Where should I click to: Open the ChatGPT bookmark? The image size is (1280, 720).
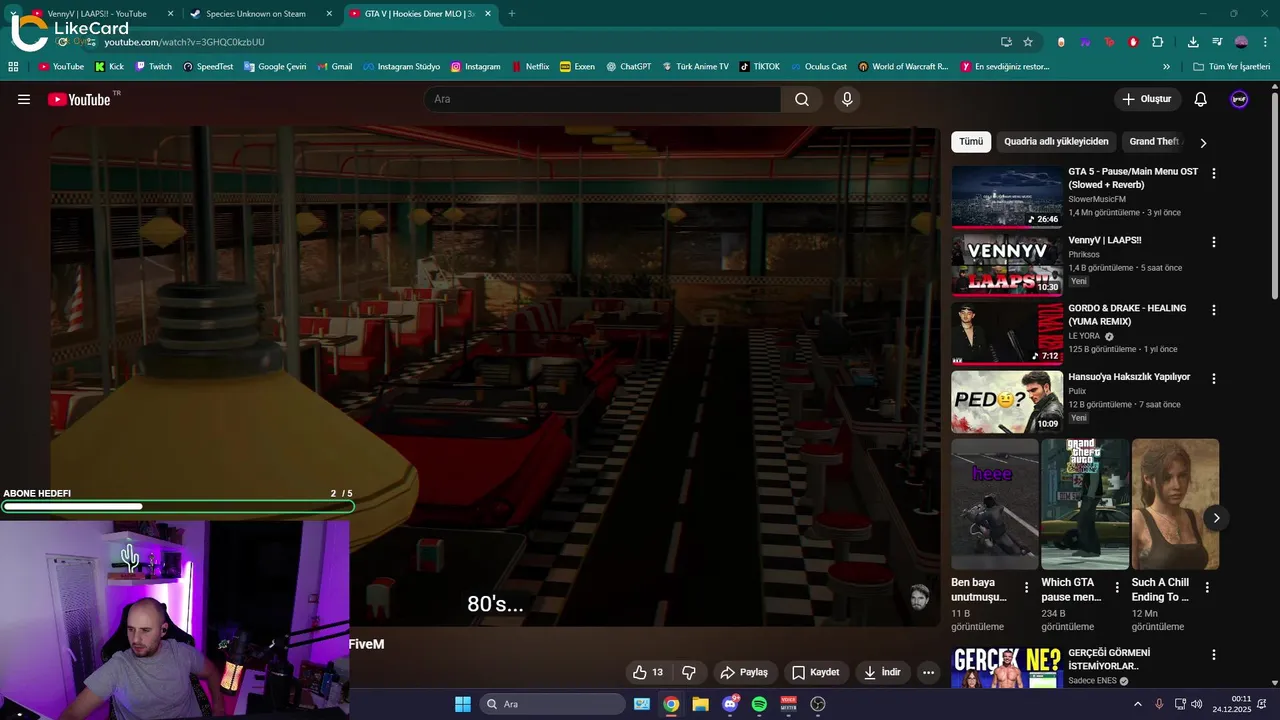(x=628, y=66)
